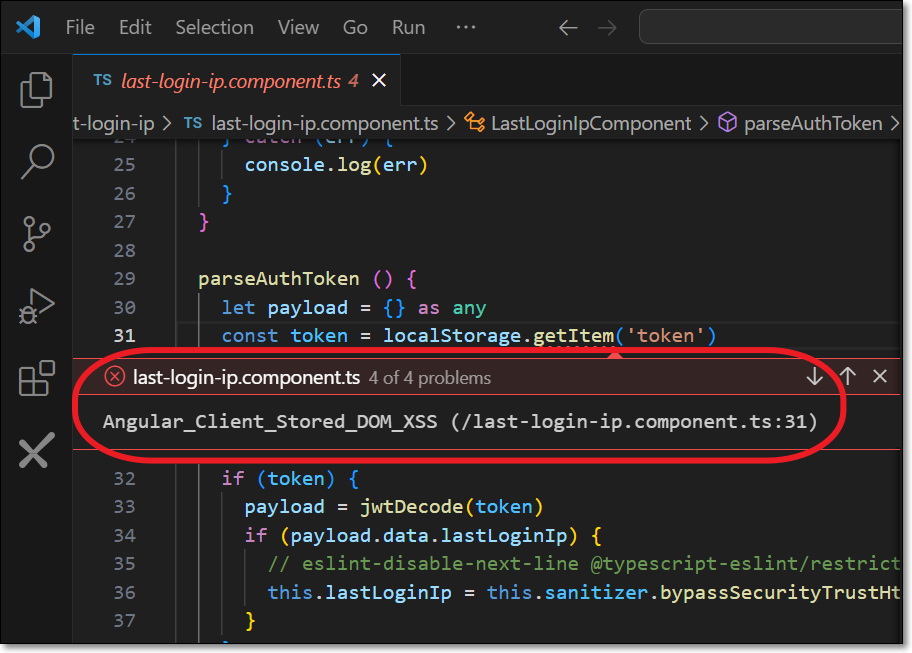Go forward with the right arrow
Screen dimensions: 912x653
[607, 27]
